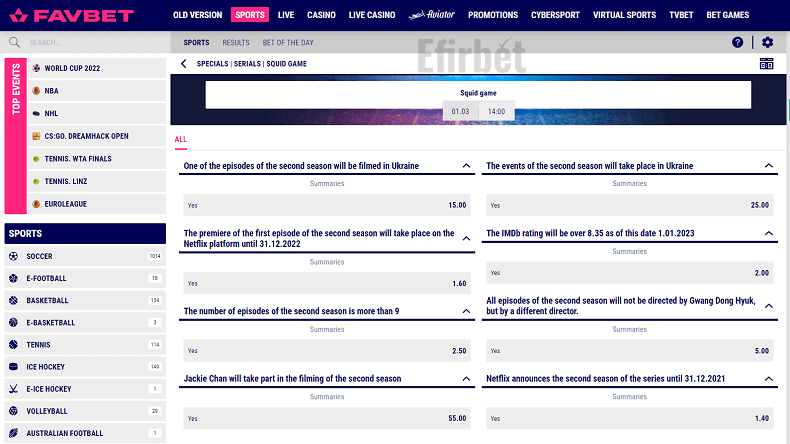Collapse 'filmed in Ukraine' market
This screenshot has width=790, height=444.
point(467,166)
